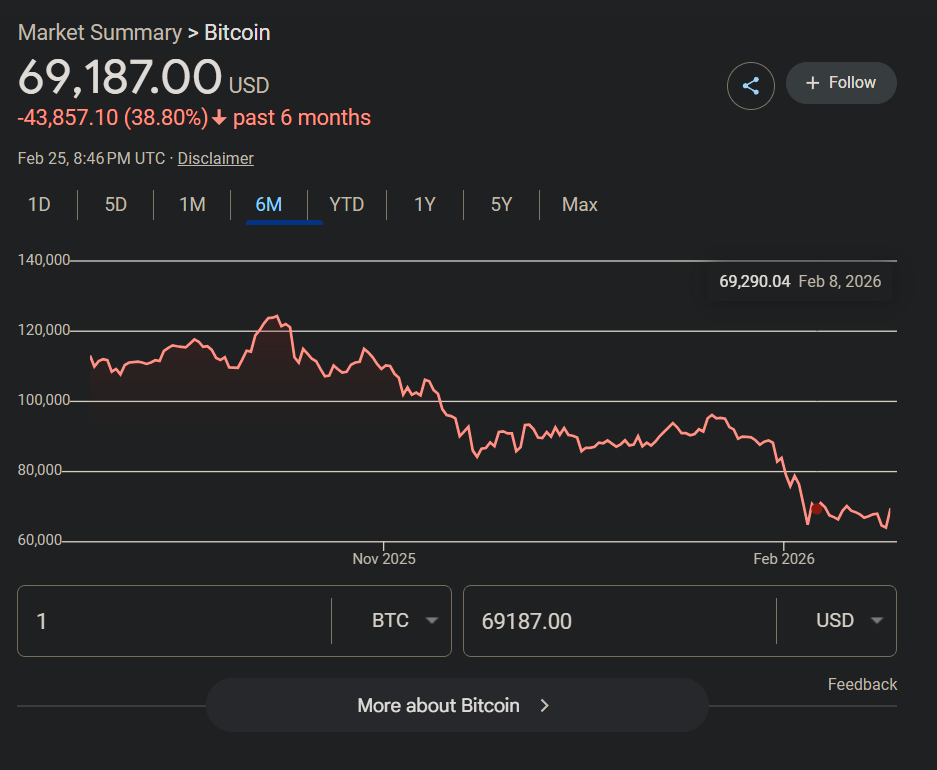Switch to the 1D time range
The height and width of the screenshot is (770, 937).
coord(39,205)
